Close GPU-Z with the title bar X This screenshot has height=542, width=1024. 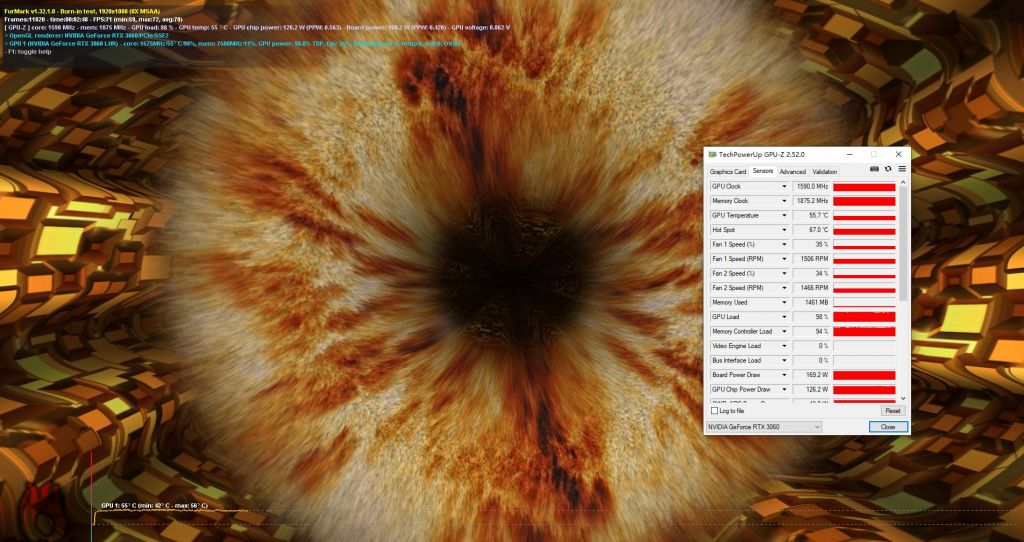[898, 154]
